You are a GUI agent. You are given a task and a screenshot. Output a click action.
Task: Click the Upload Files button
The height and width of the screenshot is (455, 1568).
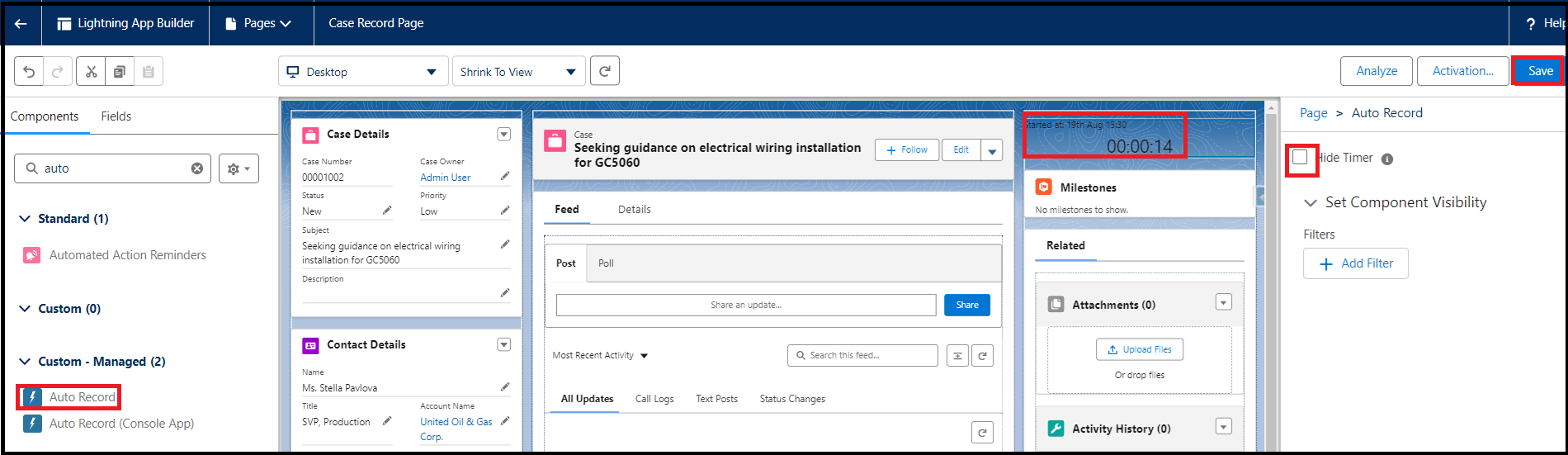(1140, 349)
